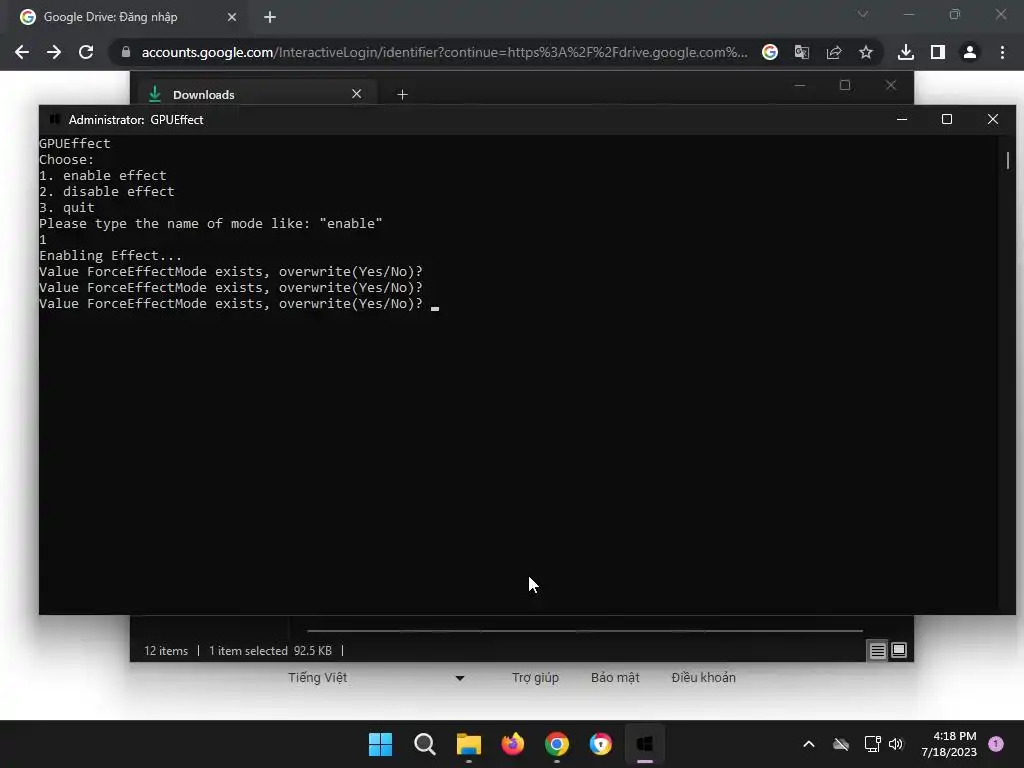Open Chrome profile avatar

[970, 52]
